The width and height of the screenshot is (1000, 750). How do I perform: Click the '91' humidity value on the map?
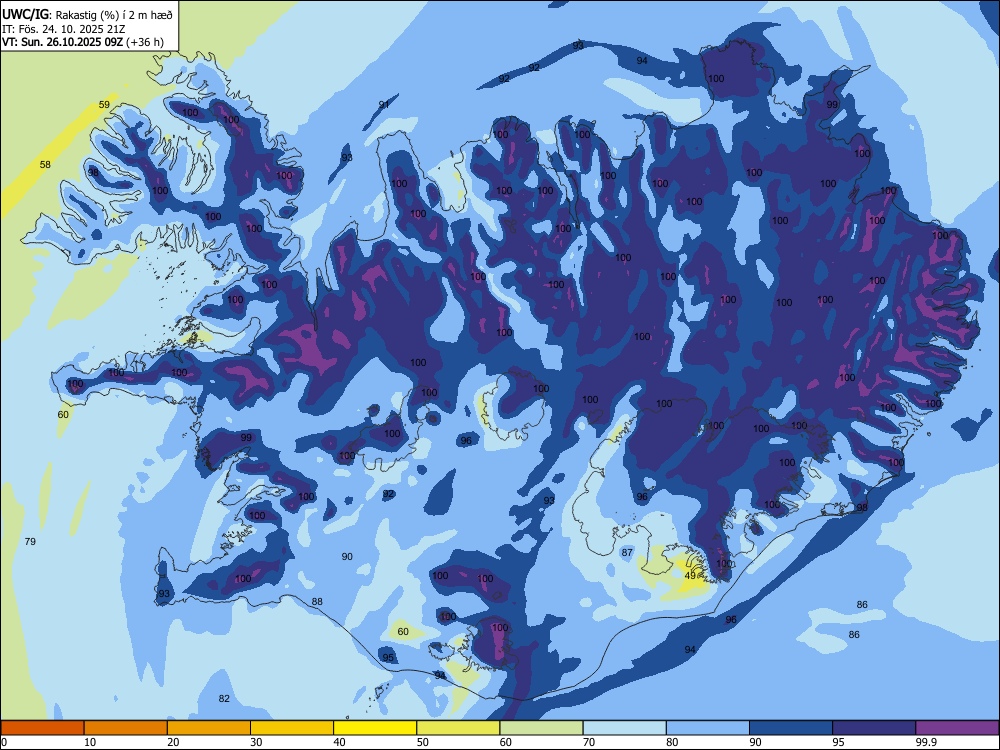click(384, 105)
